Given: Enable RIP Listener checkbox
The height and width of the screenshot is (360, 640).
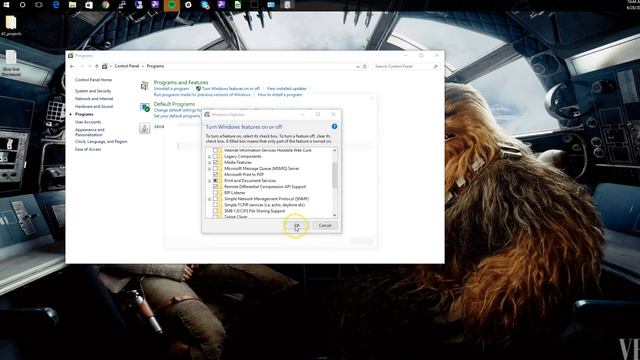Looking at the screenshot, I should (x=215, y=193).
